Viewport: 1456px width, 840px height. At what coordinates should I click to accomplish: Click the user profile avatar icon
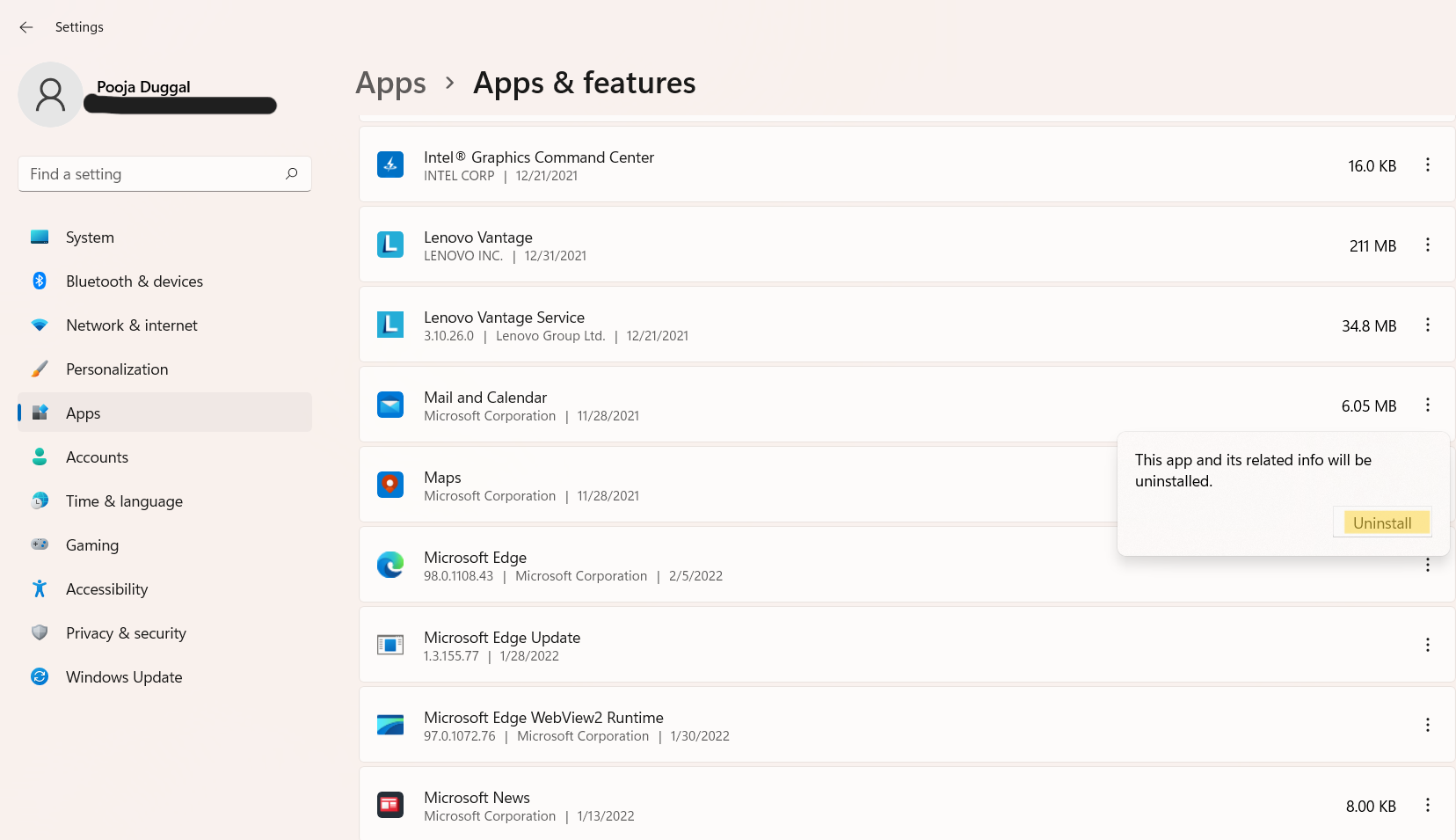click(50, 94)
